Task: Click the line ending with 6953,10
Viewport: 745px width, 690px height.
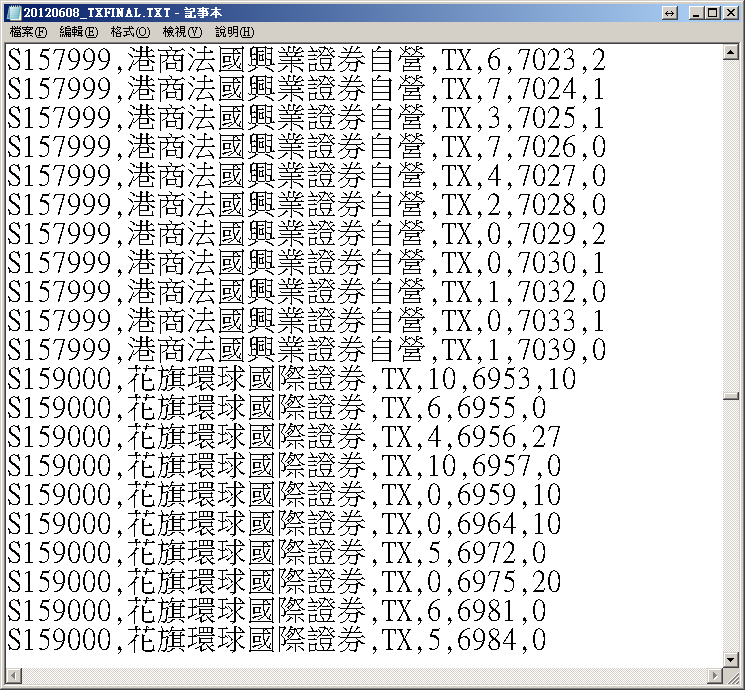Action: coord(292,379)
